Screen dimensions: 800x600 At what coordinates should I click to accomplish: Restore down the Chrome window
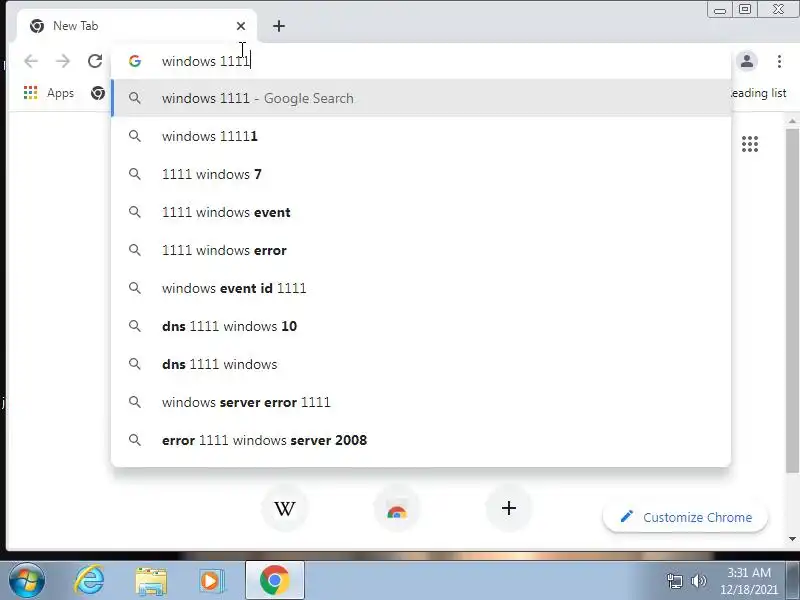(745, 10)
